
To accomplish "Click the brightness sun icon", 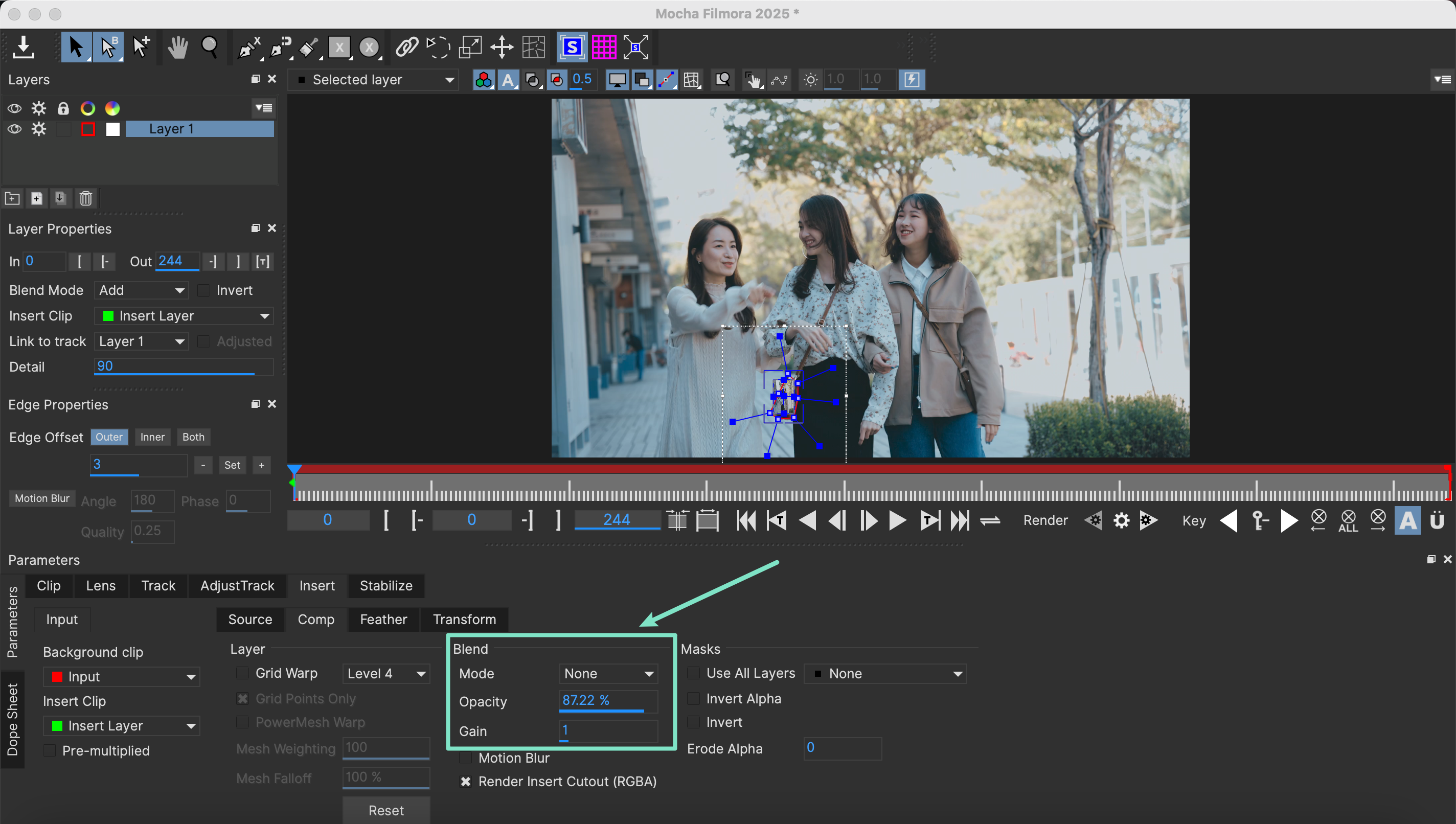I will tap(810, 80).
